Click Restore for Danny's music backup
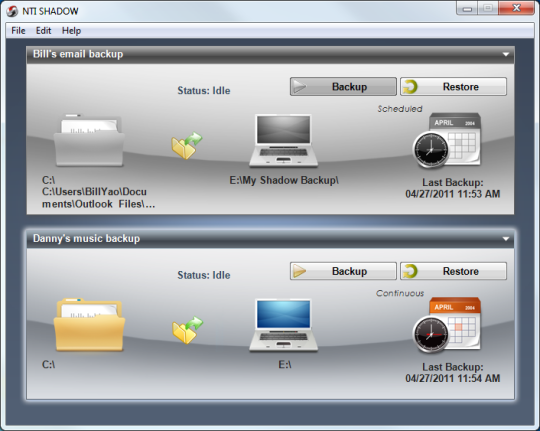 coord(453,271)
